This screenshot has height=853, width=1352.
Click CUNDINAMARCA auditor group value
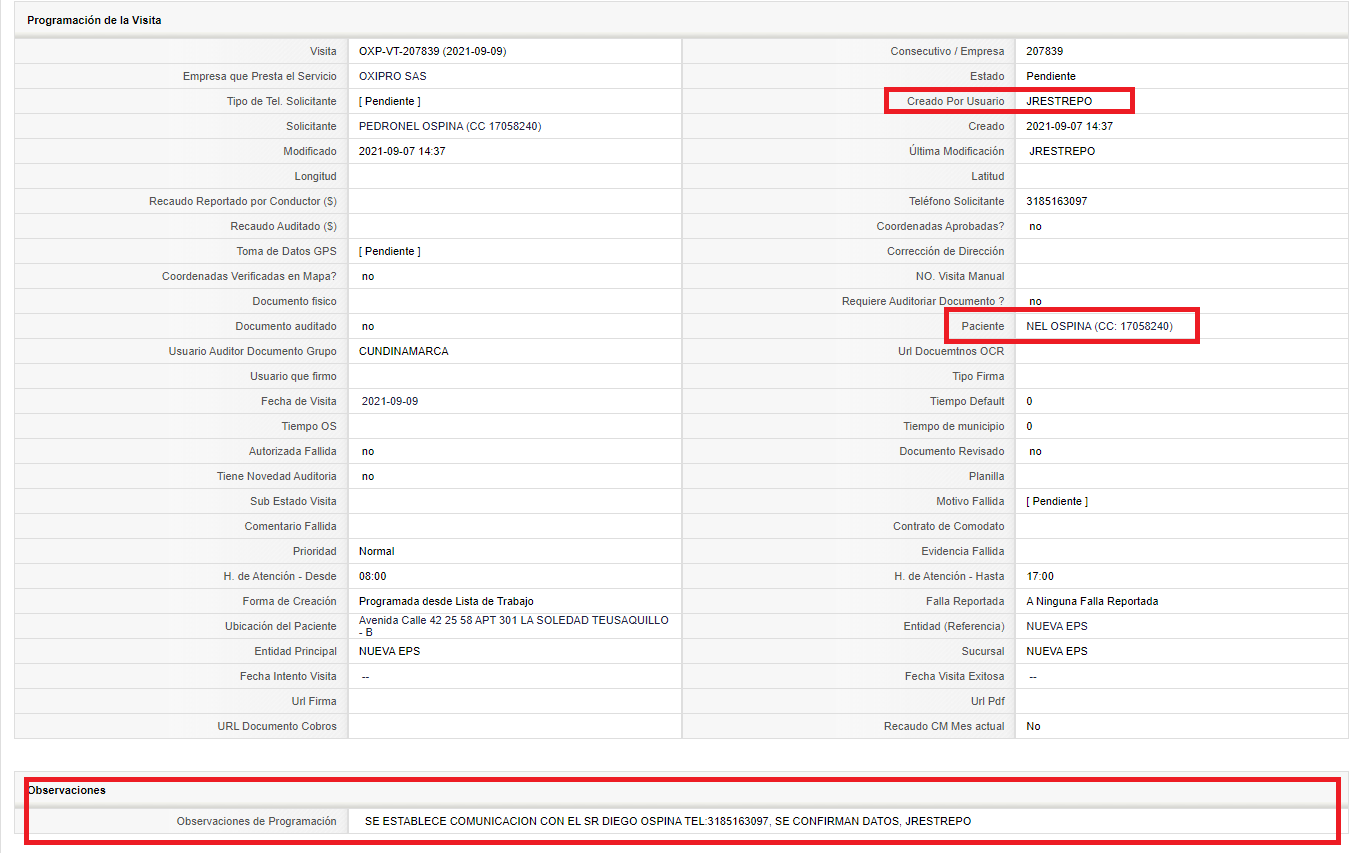point(404,351)
